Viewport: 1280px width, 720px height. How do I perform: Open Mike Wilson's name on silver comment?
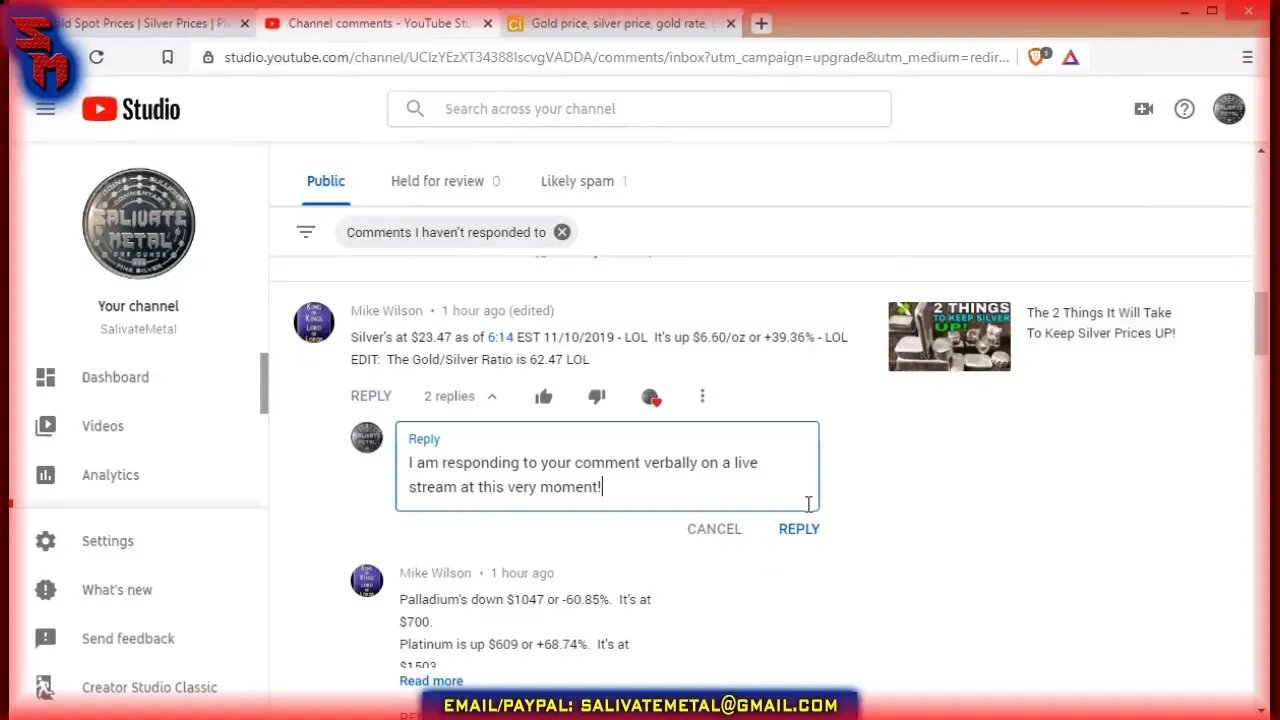386,311
